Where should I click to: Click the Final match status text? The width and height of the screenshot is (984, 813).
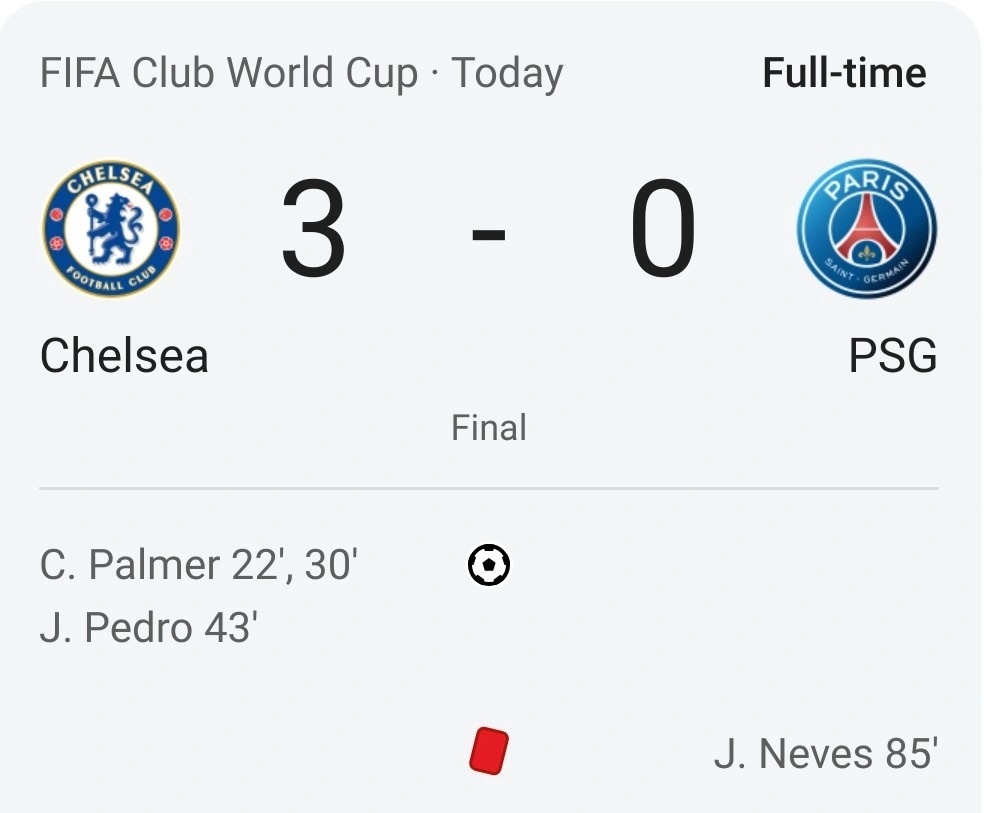coord(488,428)
